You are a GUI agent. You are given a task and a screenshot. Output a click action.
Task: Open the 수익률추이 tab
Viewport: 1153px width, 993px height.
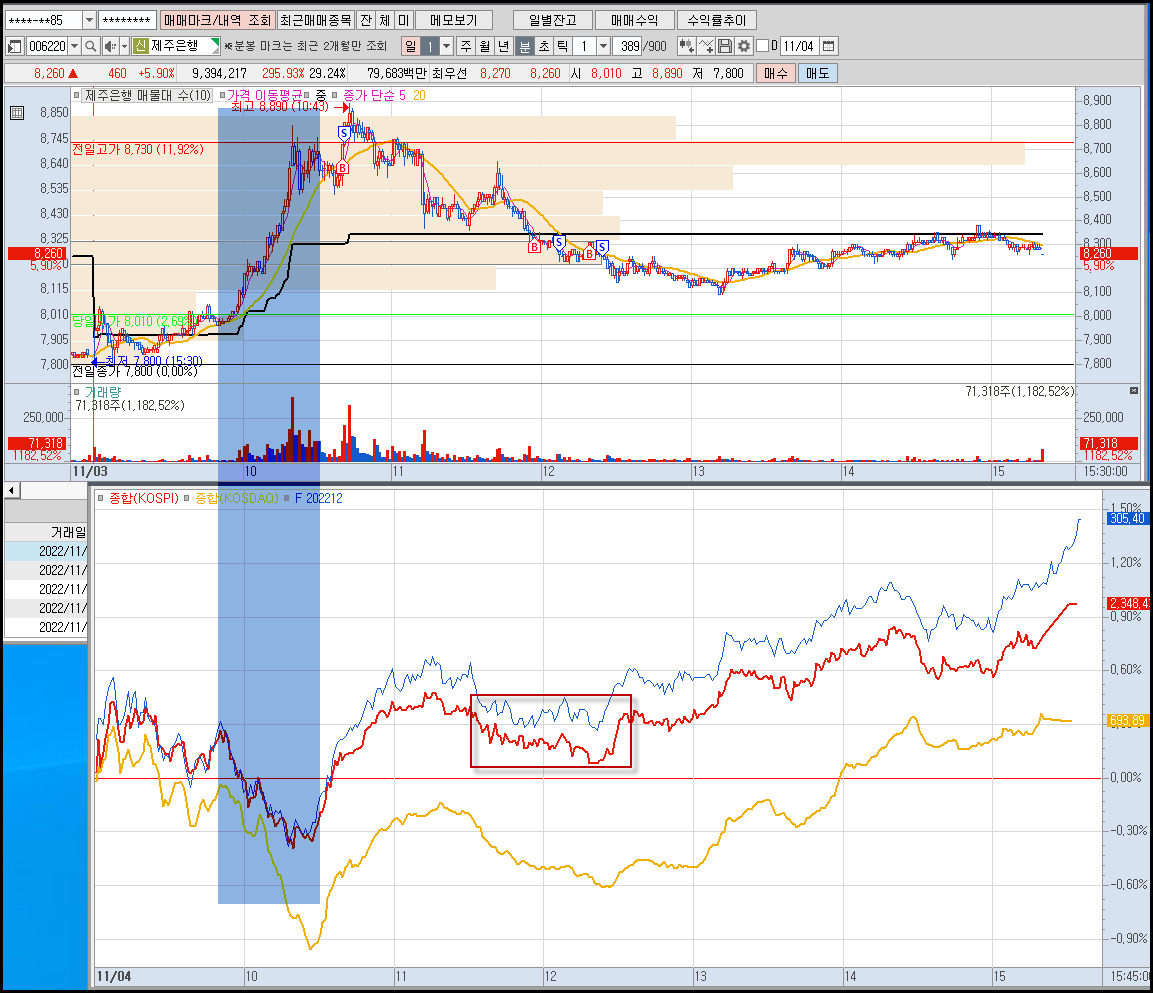coord(716,21)
